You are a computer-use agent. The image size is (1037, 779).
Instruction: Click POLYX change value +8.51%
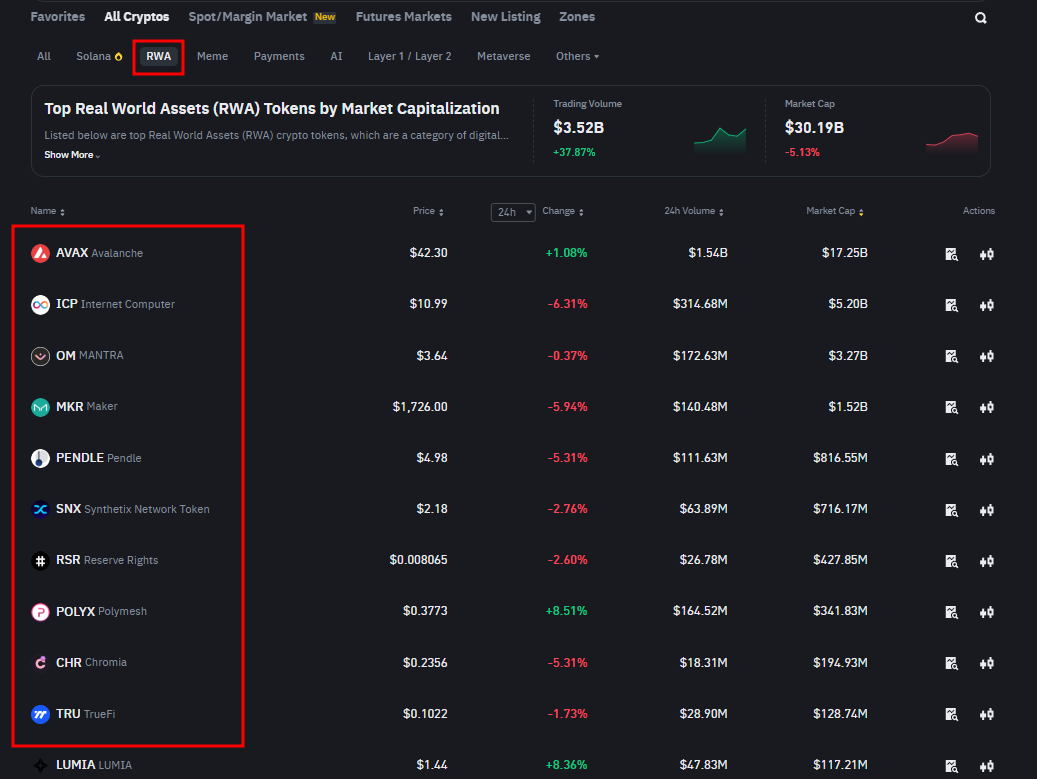tap(566, 611)
